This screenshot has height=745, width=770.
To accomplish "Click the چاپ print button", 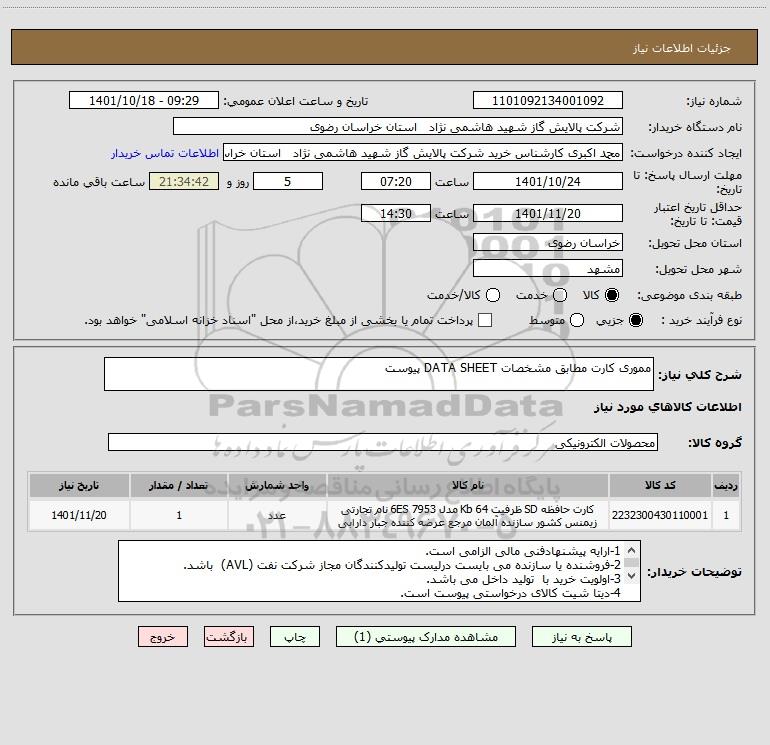I will 295,637.
